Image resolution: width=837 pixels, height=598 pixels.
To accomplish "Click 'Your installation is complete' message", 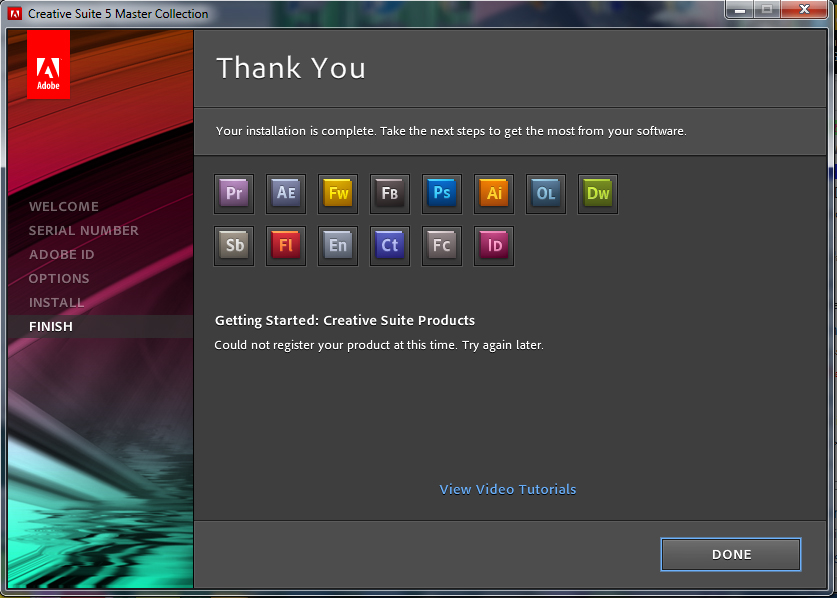I will (451, 131).
